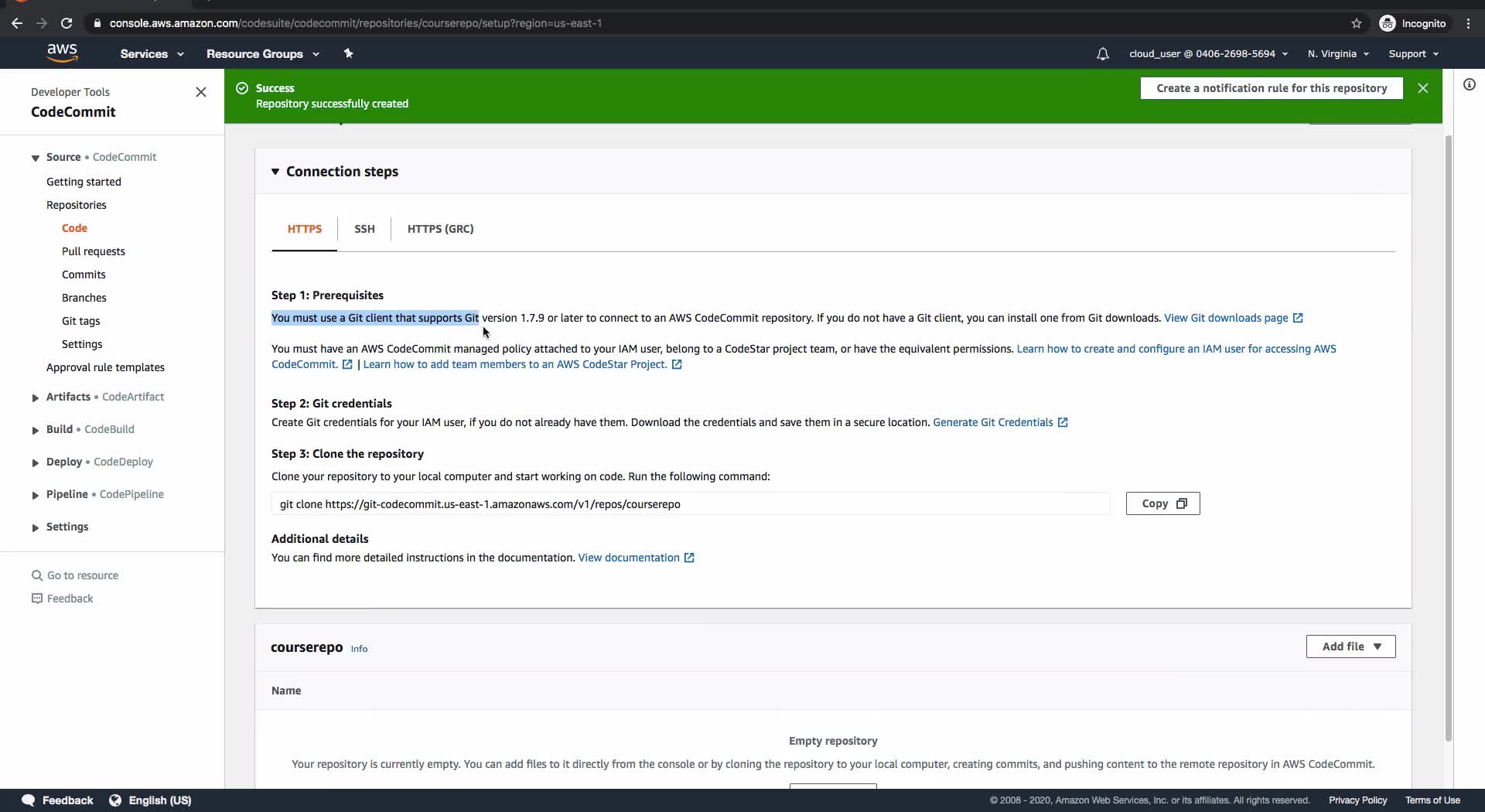Click the pin shortcuts icon in navbar

[x=348, y=53]
